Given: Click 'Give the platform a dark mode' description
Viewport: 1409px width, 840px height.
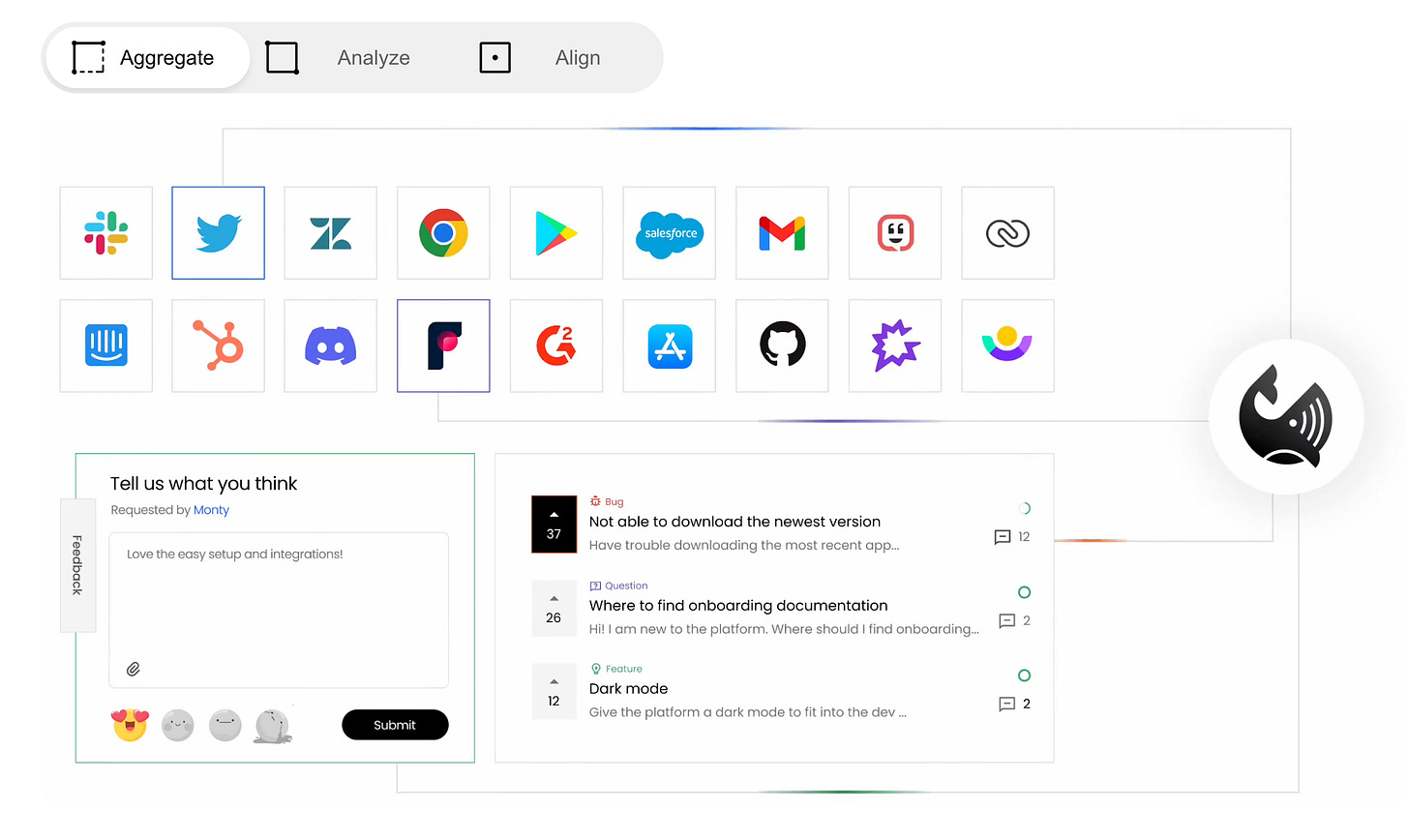Looking at the screenshot, I should [x=748, y=712].
